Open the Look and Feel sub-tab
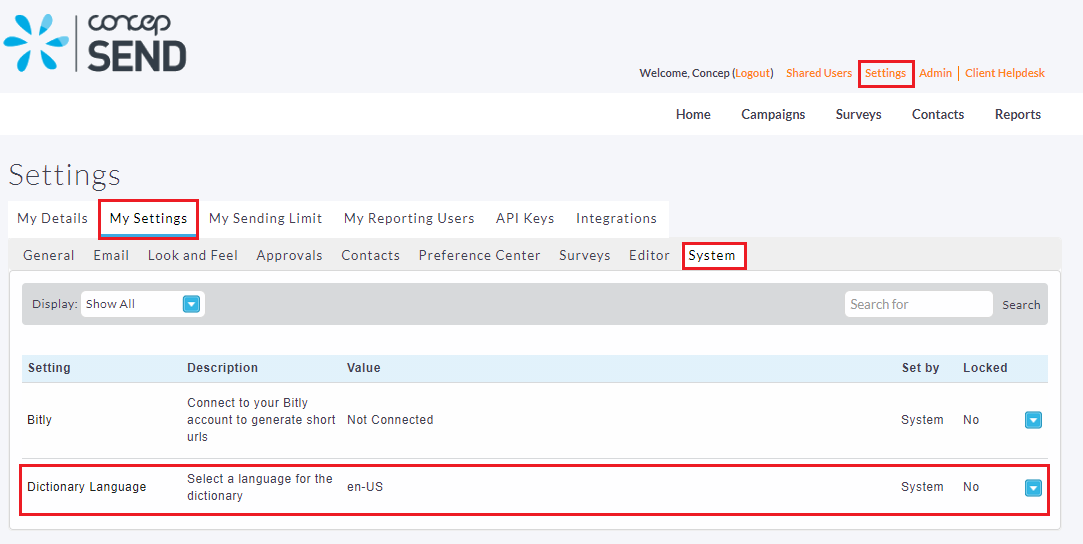 tap(193, 255)
